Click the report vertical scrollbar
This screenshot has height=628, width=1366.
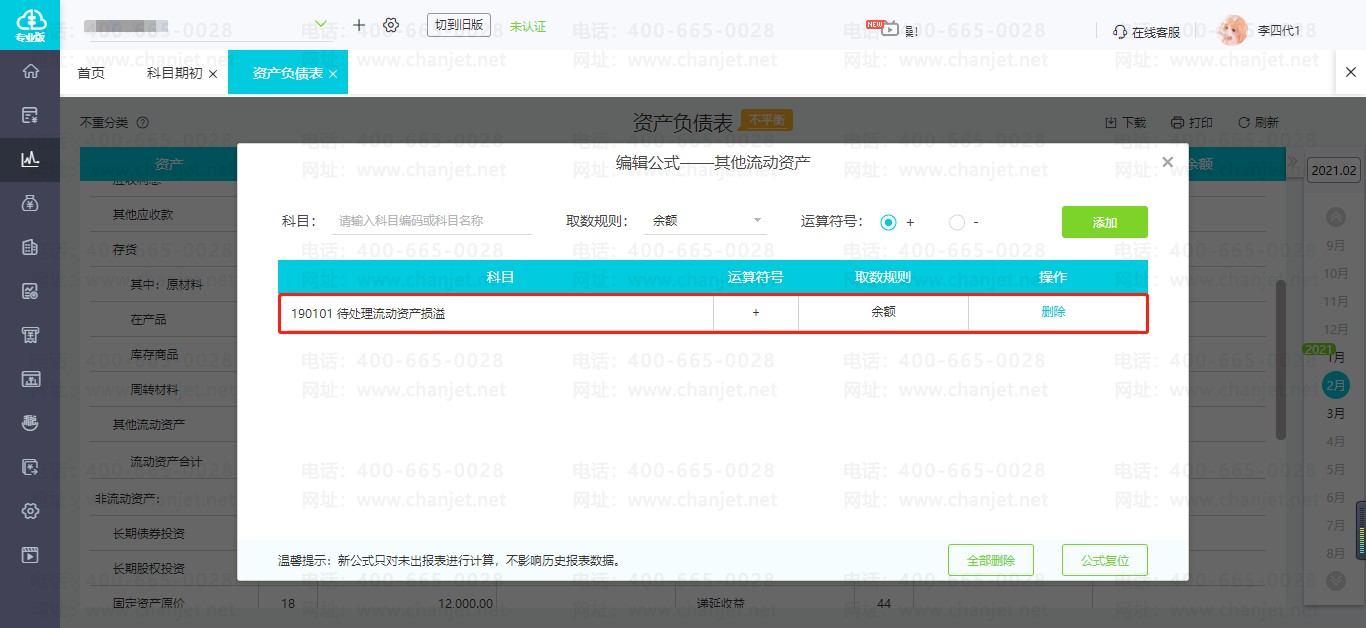click(x=1281, y=360)
